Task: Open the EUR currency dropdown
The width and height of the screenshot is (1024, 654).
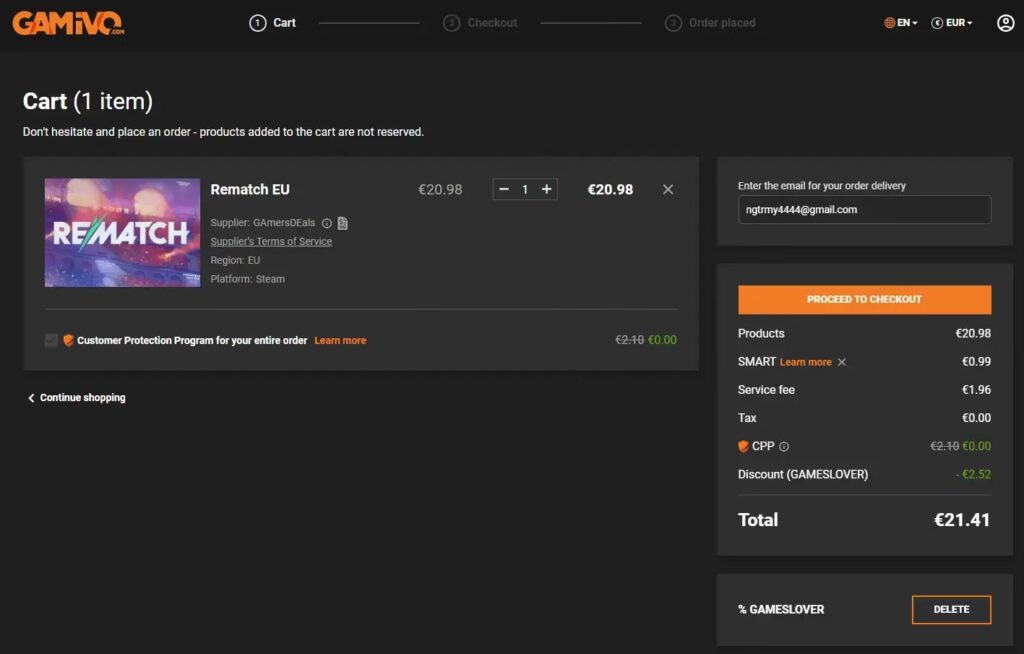Action: point(952,23)
